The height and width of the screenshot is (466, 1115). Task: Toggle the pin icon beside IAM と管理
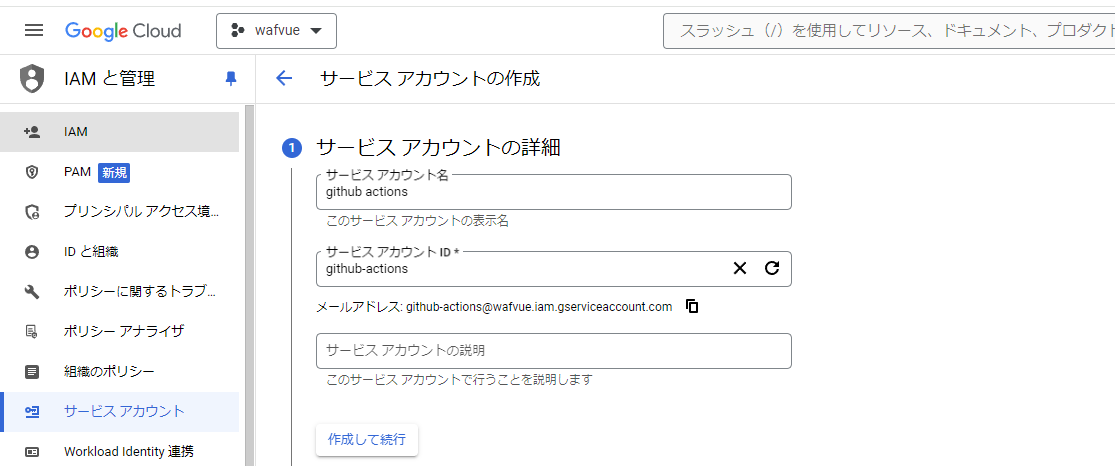(x=230, y=78)
